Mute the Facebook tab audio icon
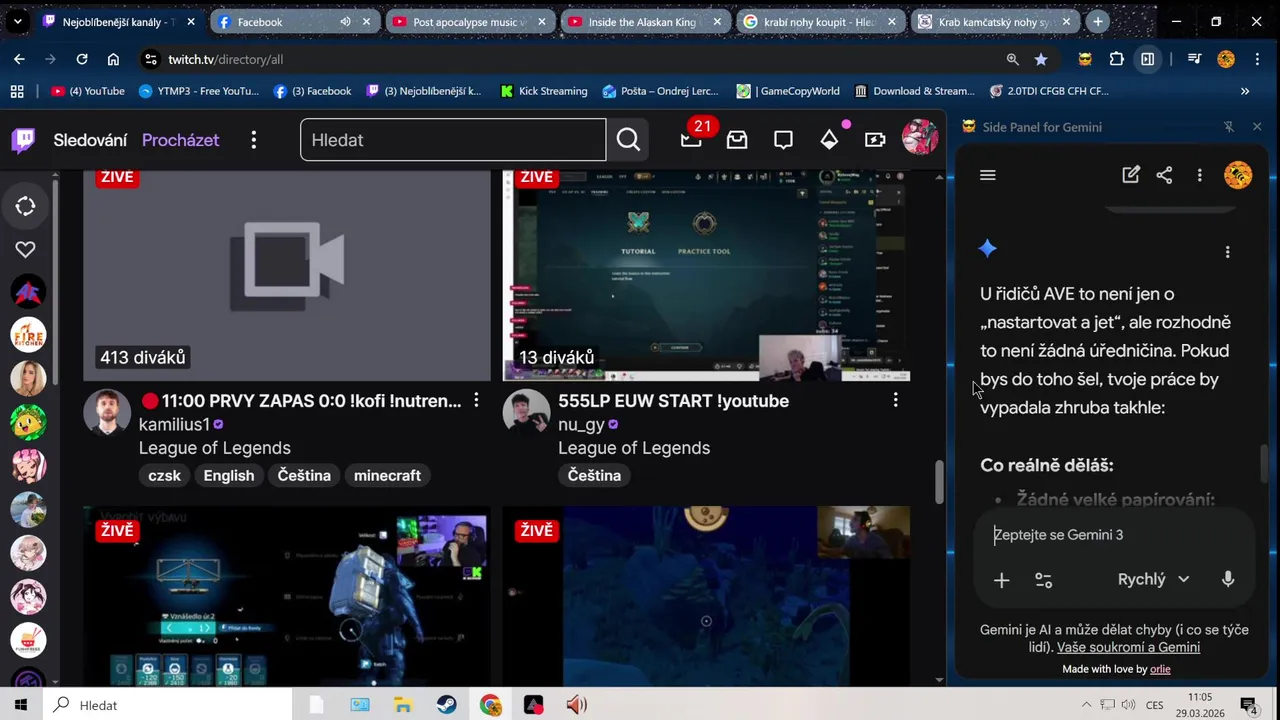 345,21
